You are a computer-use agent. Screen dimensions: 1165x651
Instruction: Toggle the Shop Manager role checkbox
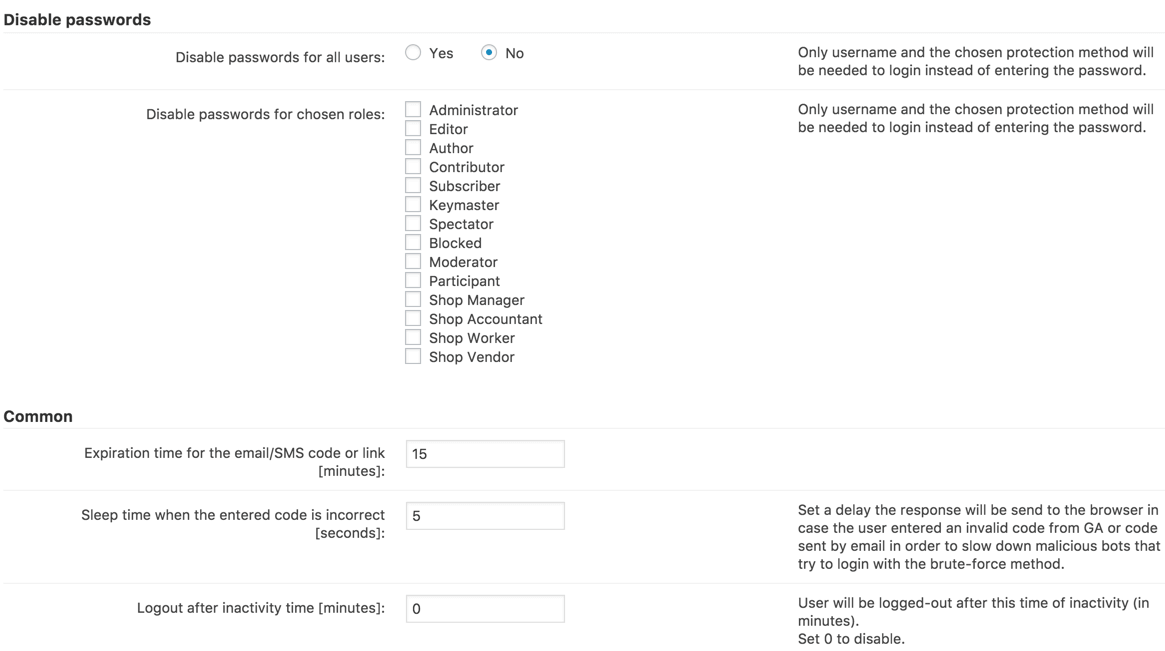413,299
